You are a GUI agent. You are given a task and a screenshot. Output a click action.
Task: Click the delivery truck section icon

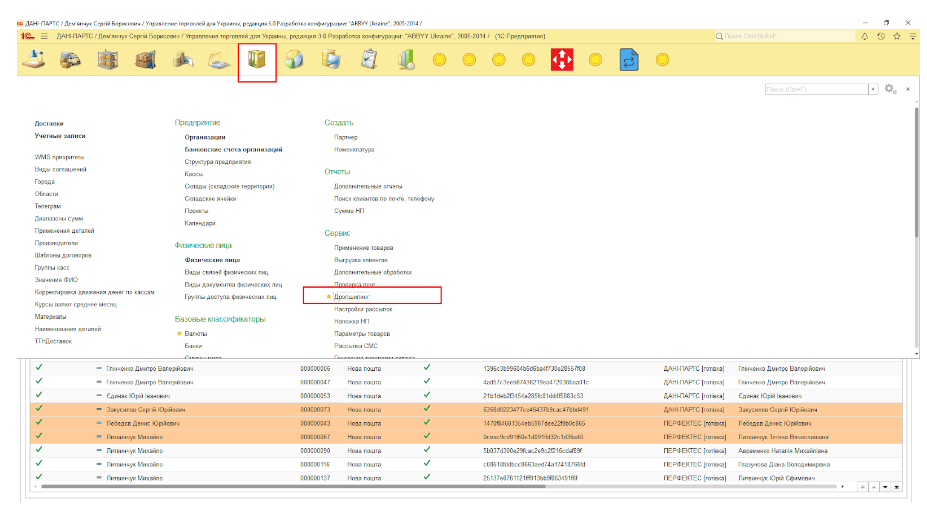coord(69,61)
